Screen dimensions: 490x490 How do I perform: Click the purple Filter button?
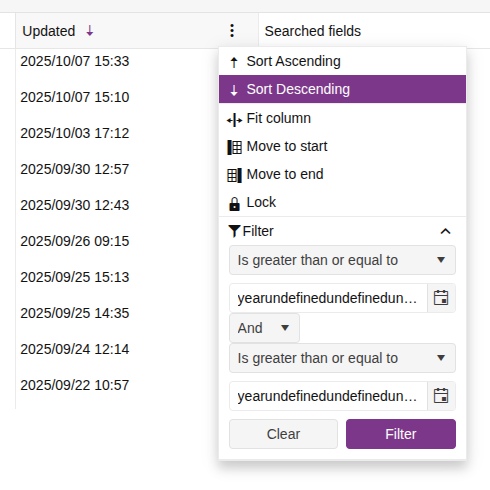(401, 434)
